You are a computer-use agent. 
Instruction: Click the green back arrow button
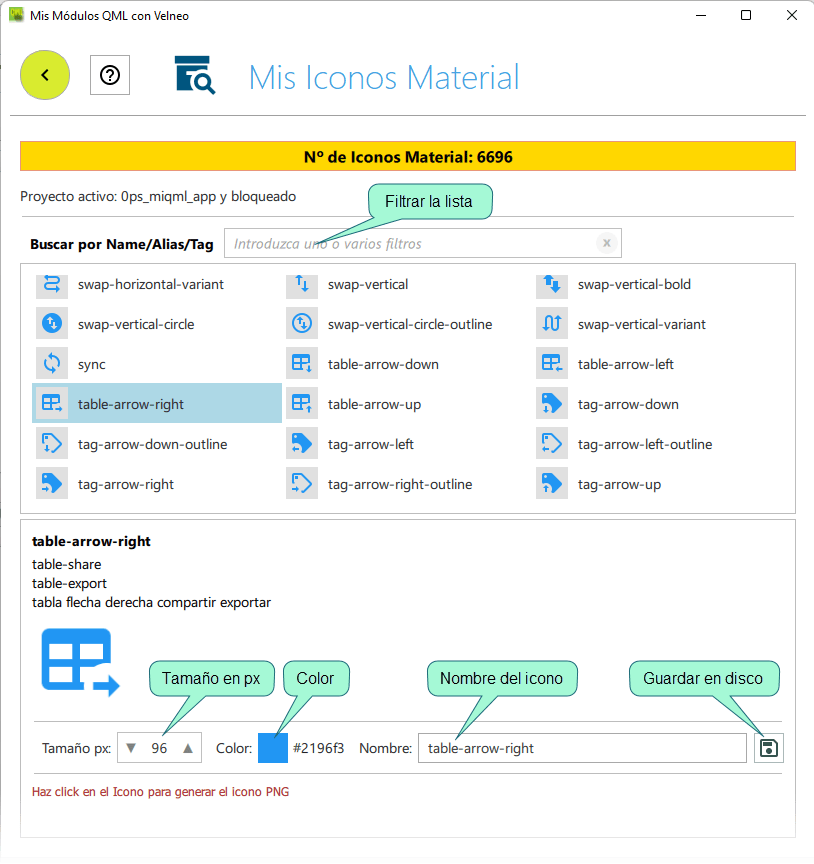pos(45,75)
